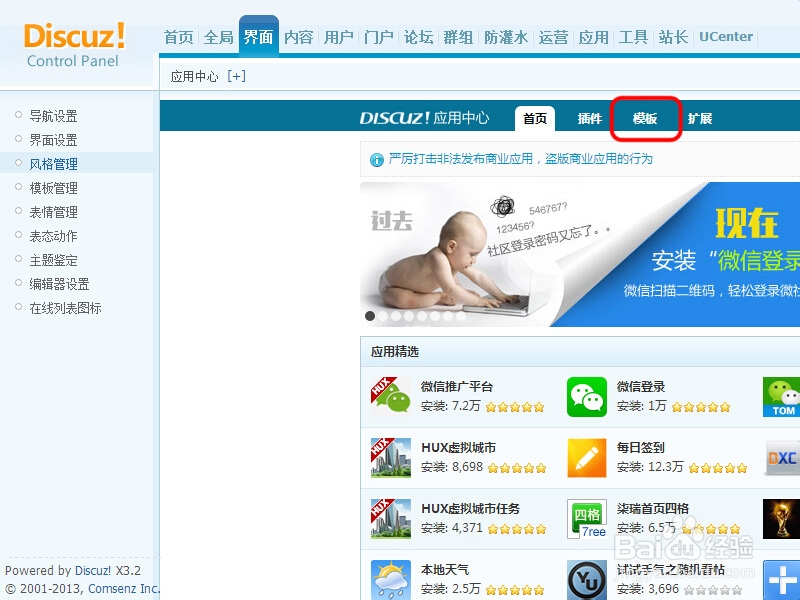Click the Comsenz Inc. footer link
This screenshot has height=600, width=800.
coord(124,588)
